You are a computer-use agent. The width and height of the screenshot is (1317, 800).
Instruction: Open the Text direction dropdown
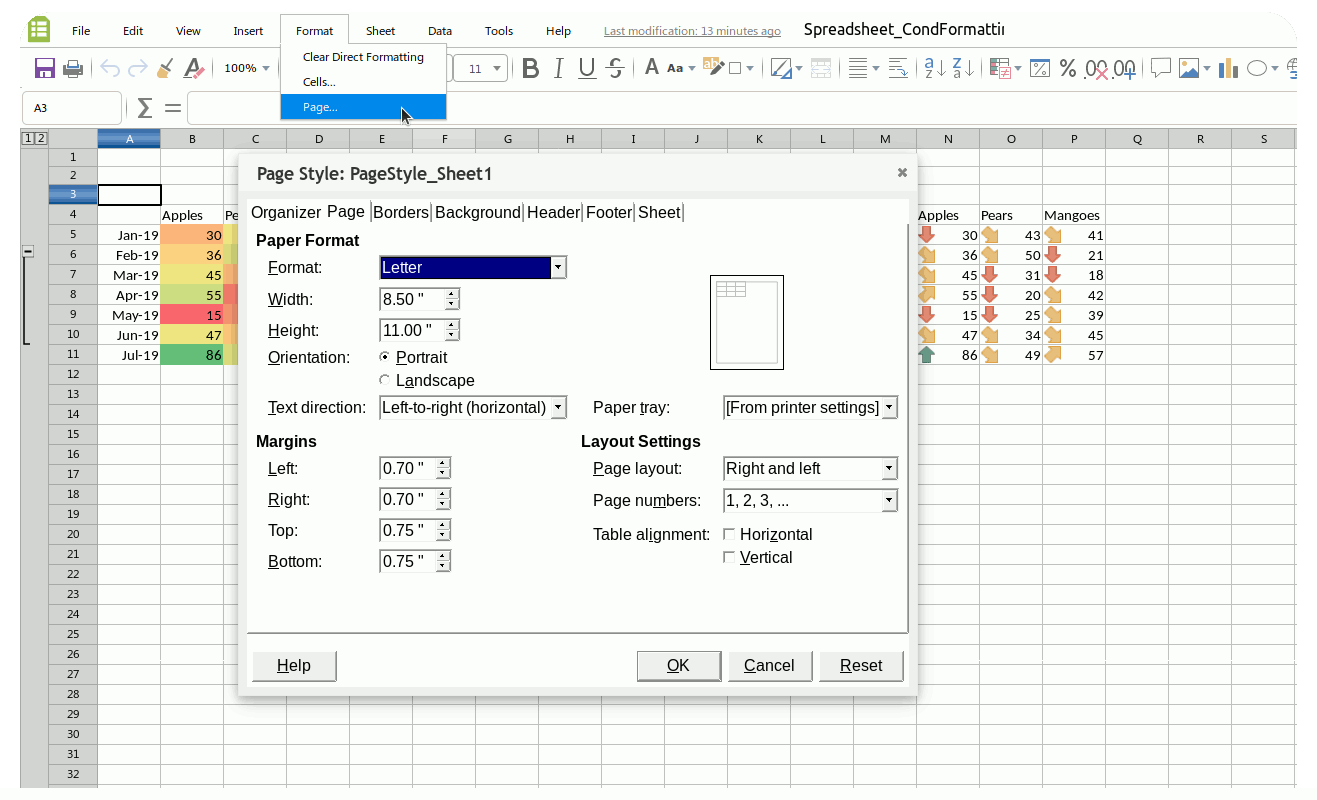pyautogui.click(x=558, y=407)
